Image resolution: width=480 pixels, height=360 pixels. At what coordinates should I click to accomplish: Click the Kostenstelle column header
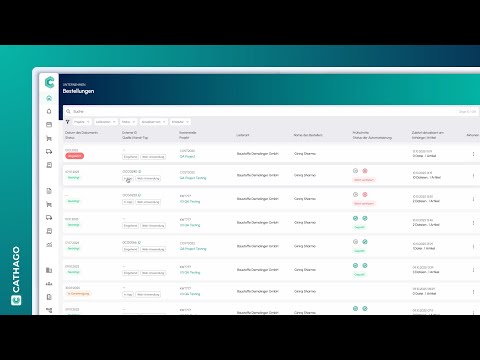(x=188, y=133)
